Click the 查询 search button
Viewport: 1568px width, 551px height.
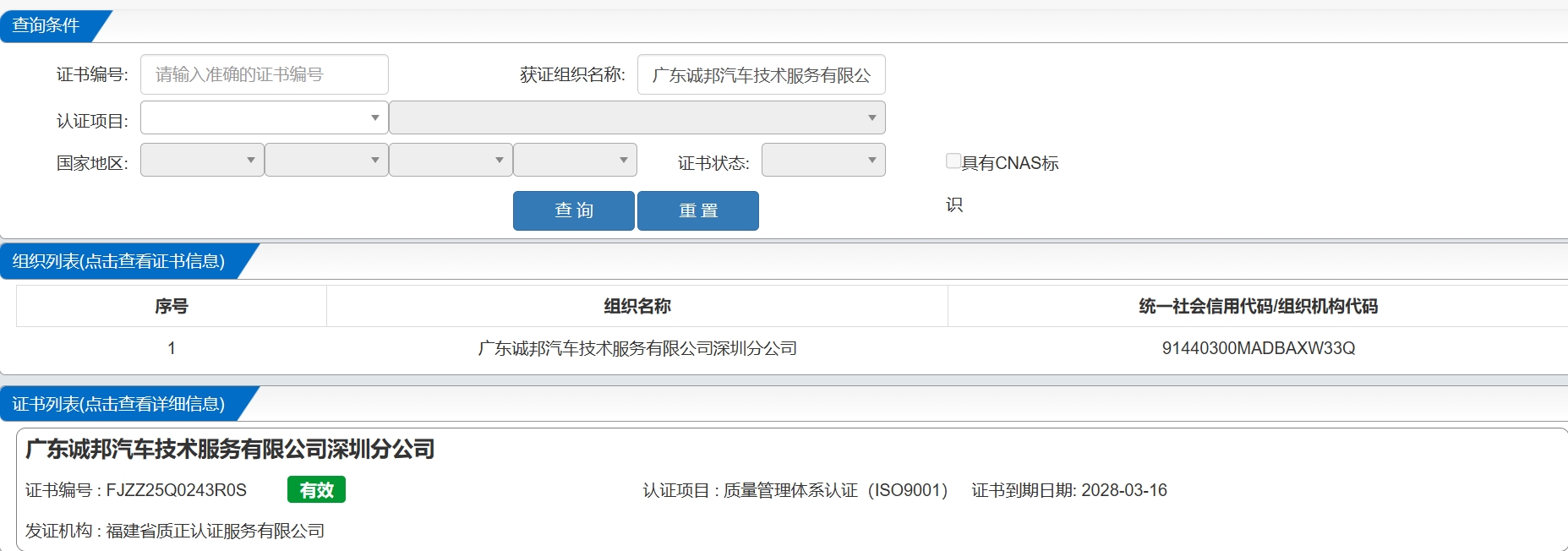(x=574, y=210)
